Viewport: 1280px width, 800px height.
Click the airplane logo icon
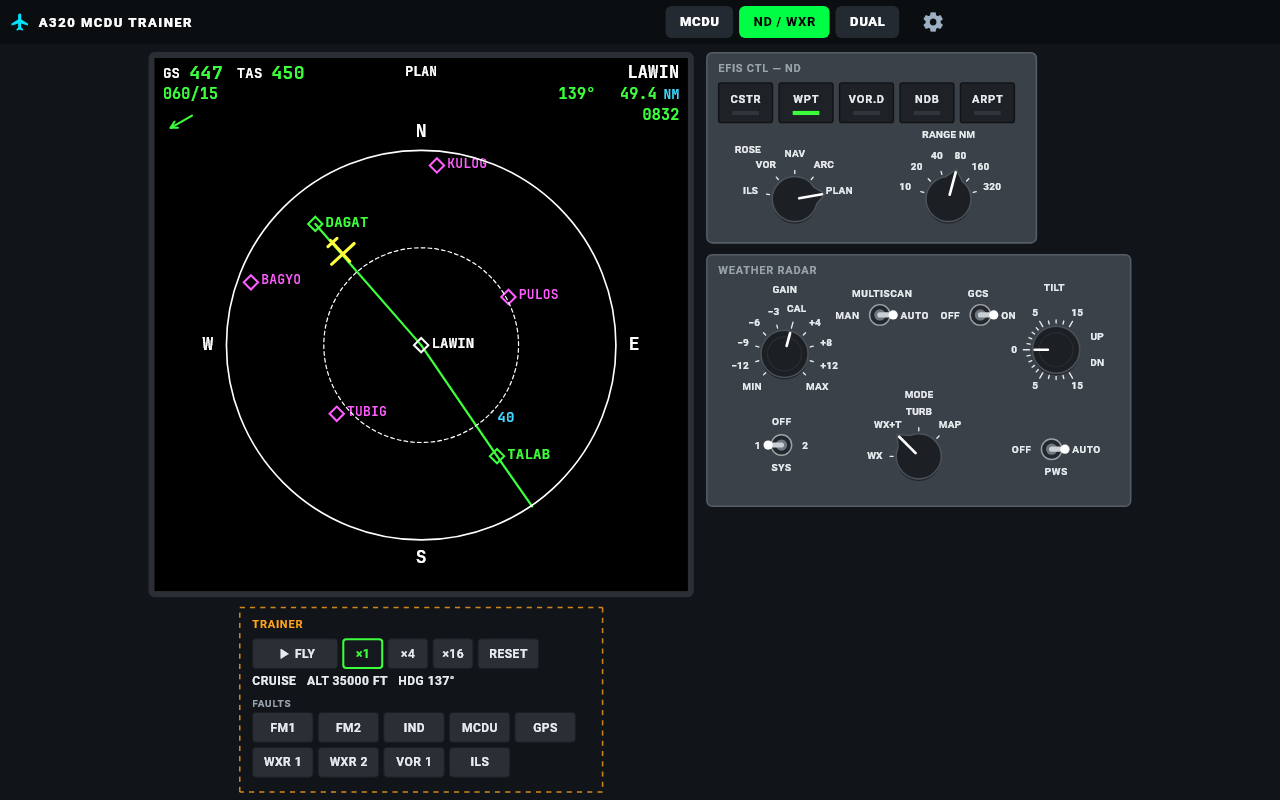pyautogui.click(x=20, y=22)
